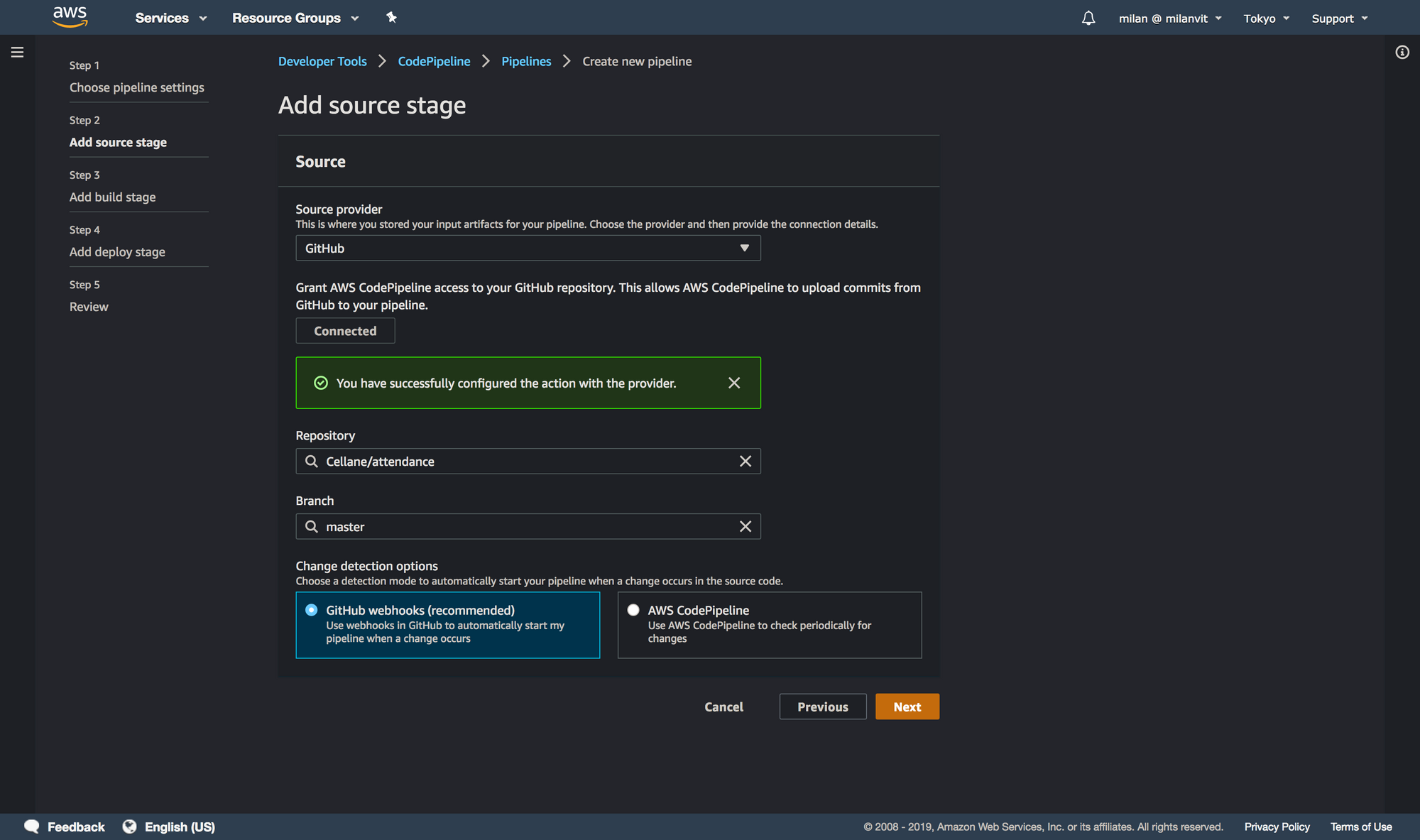The height and width of the screenshot is (840, 1420).
Task: Select Add deploy stage step
Action: [x=117, y=251]
